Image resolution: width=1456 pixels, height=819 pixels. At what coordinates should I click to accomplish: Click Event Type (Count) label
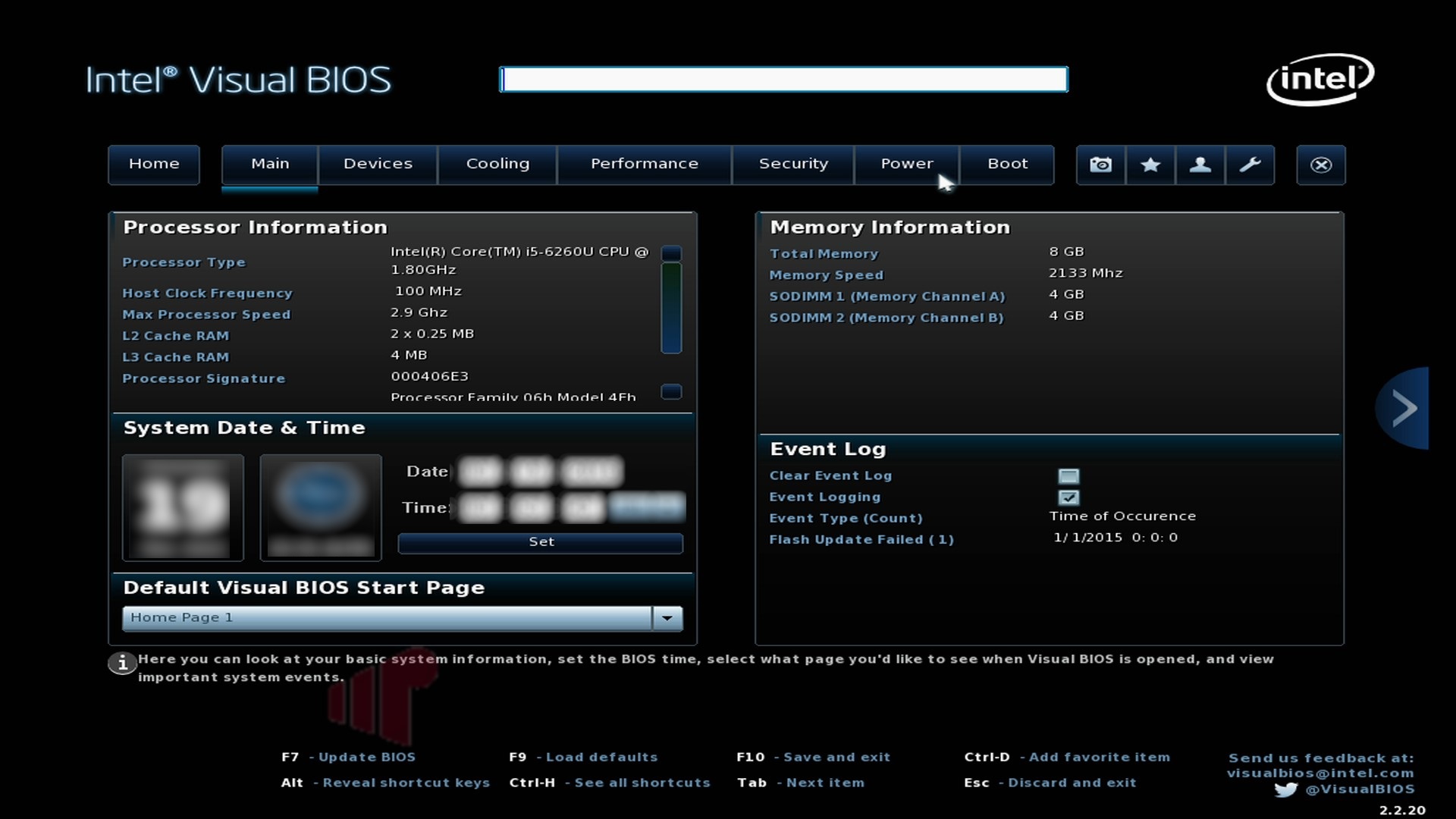(x=846, y=519)
